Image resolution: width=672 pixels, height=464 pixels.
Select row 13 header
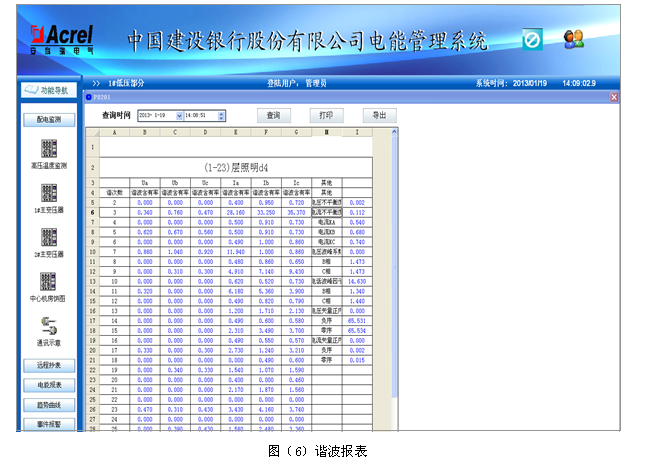click(x=93, y=281)
